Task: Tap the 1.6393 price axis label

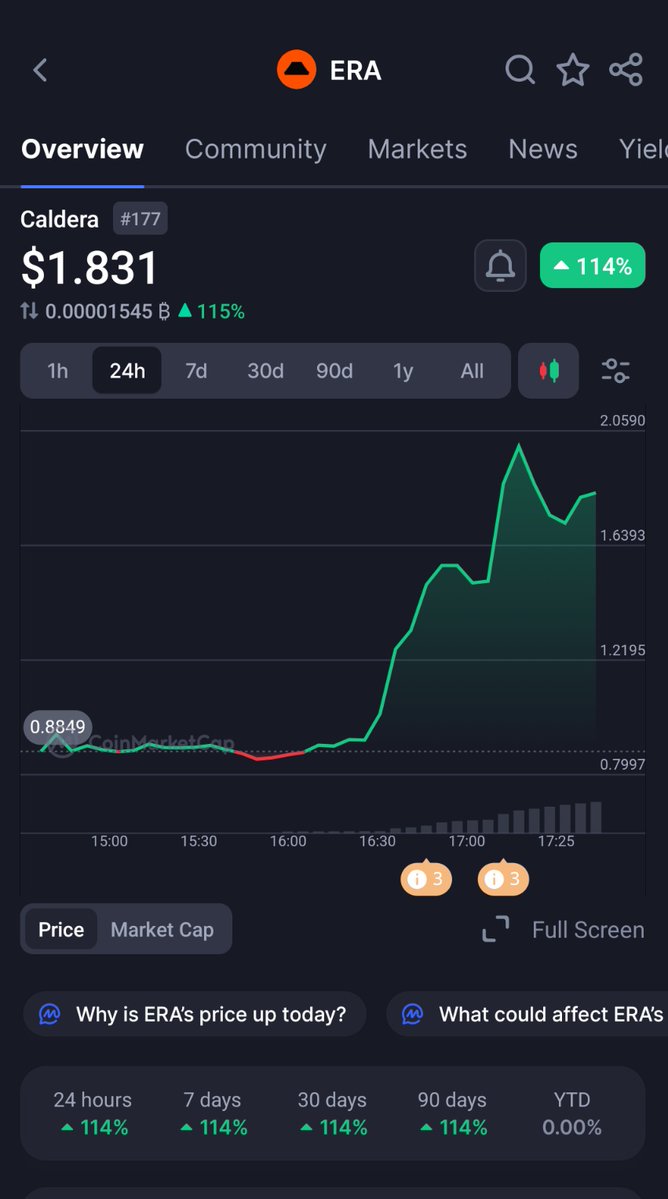Action: 622,535
